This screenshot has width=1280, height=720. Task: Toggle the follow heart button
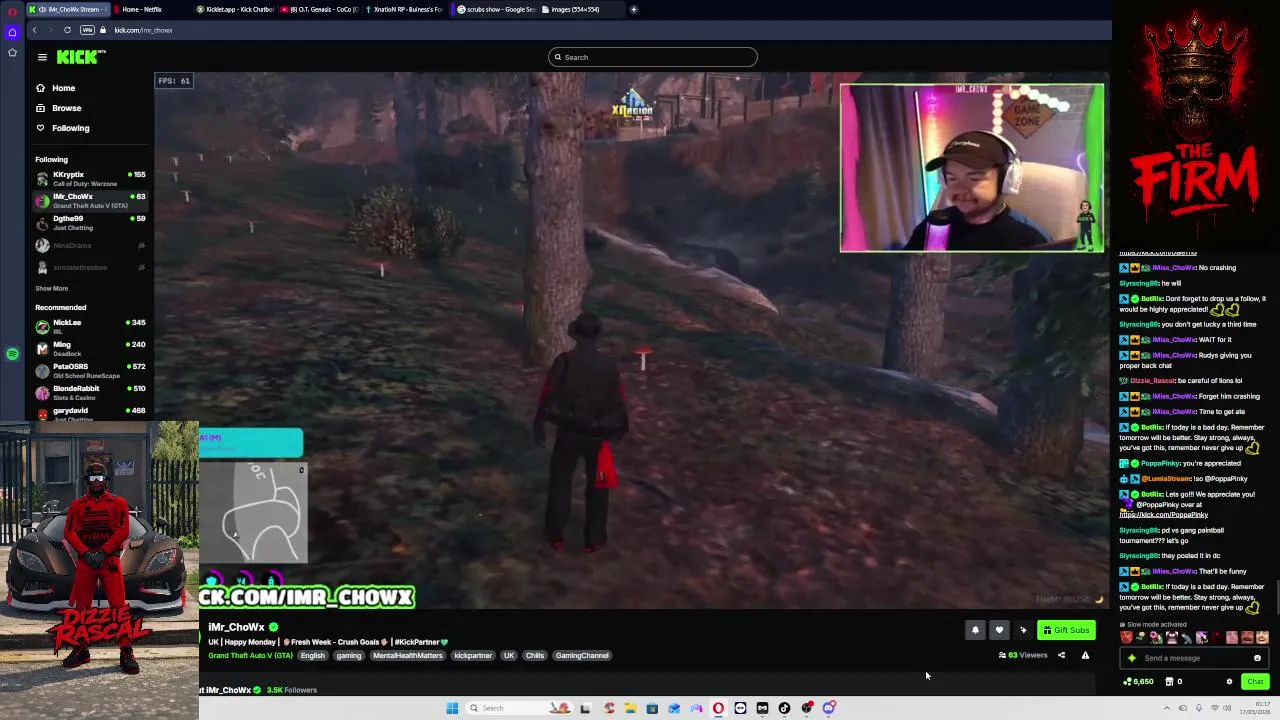click(999, 630)
